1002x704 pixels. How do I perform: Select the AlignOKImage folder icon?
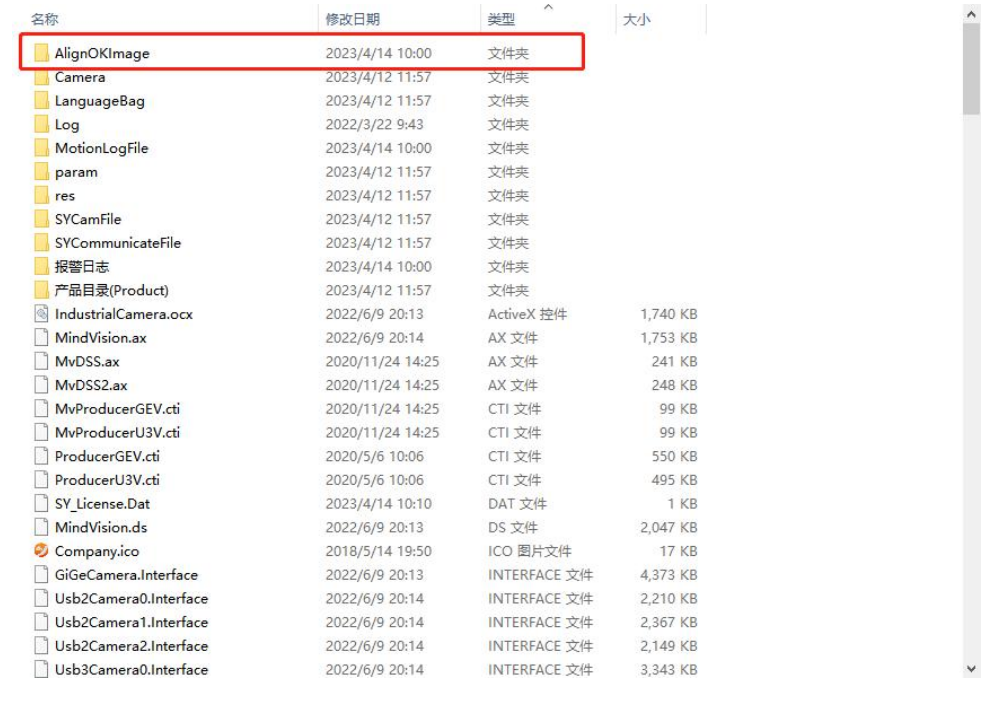[x=41, y=53]
